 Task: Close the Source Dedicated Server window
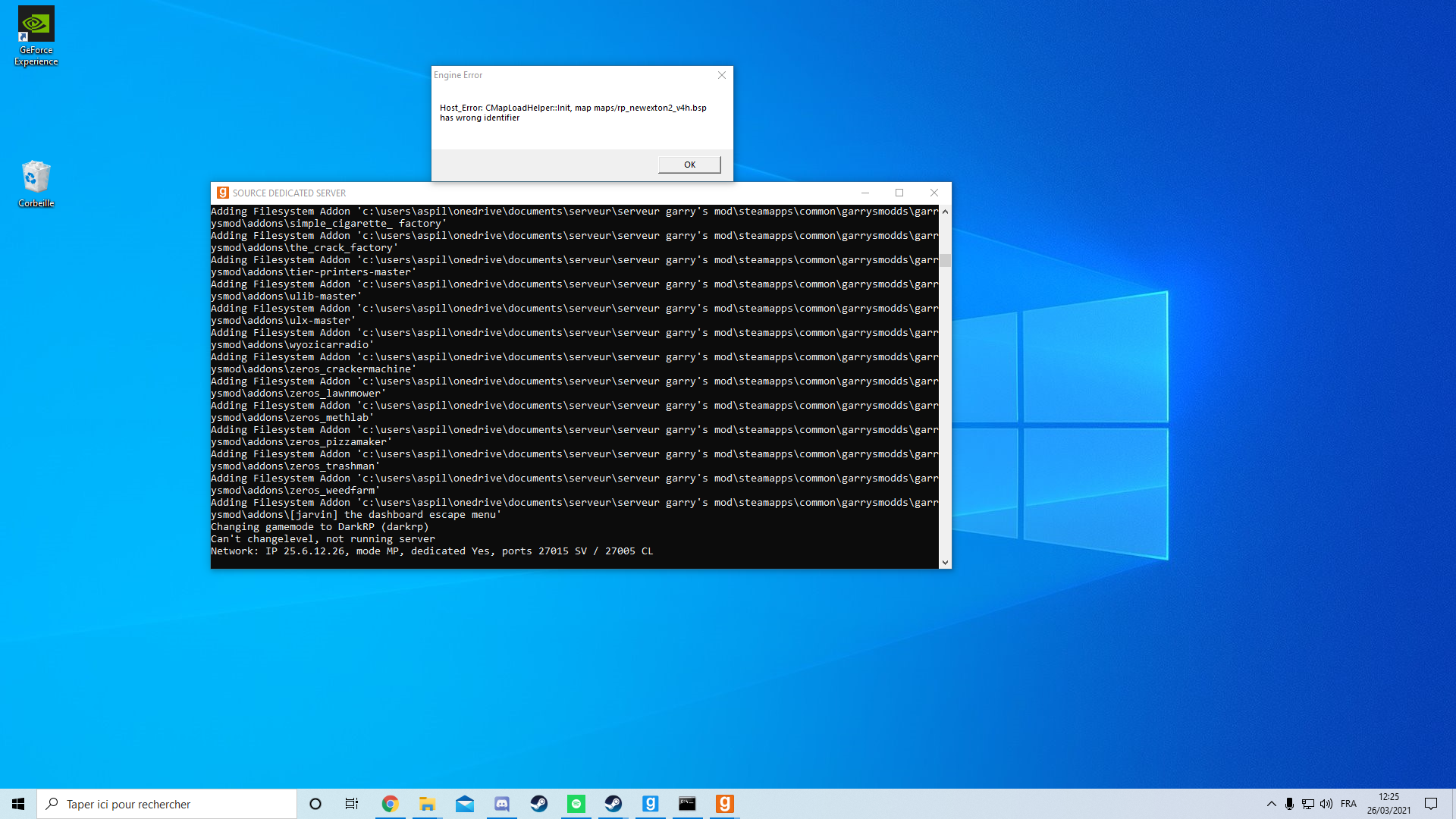[934, 193]
